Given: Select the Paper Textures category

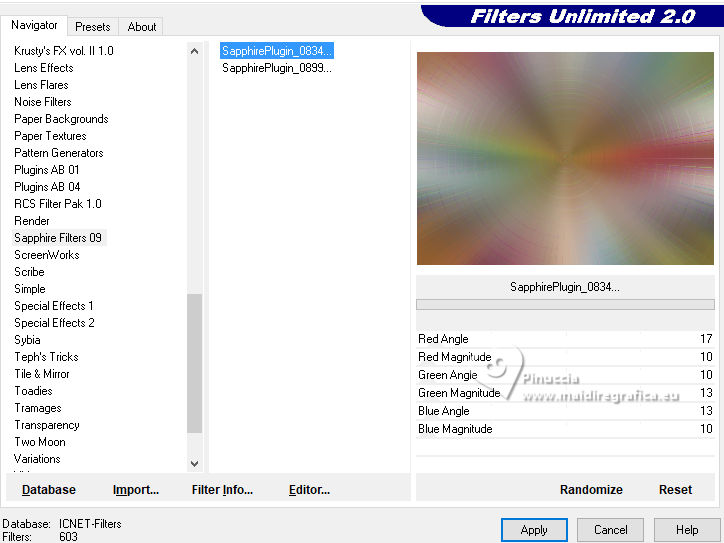Looking at the screenshot, I should 50,136.
